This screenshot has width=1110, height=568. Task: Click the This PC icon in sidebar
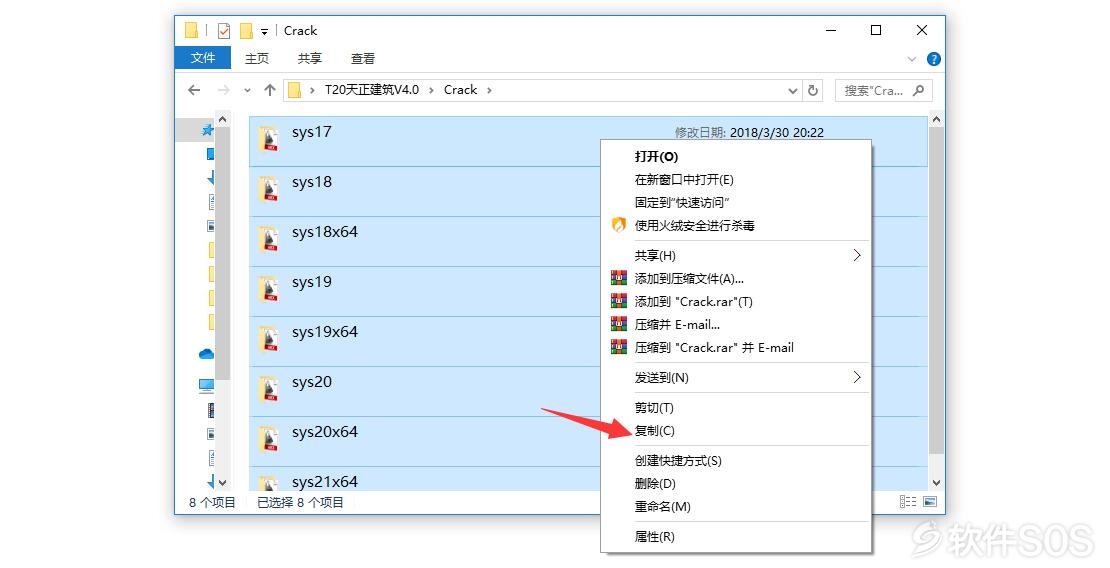coord(206,385)
